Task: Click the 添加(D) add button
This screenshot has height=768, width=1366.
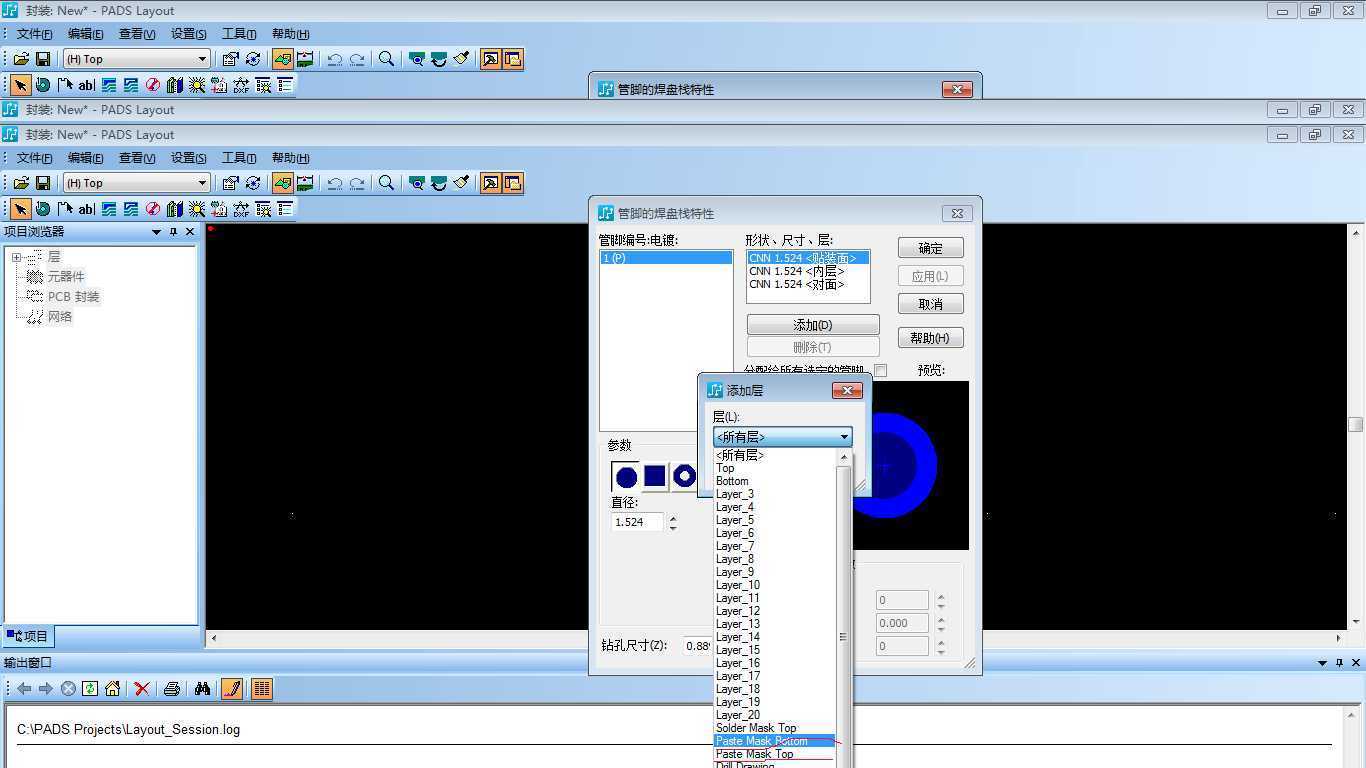Action: [x=813, y=325]
